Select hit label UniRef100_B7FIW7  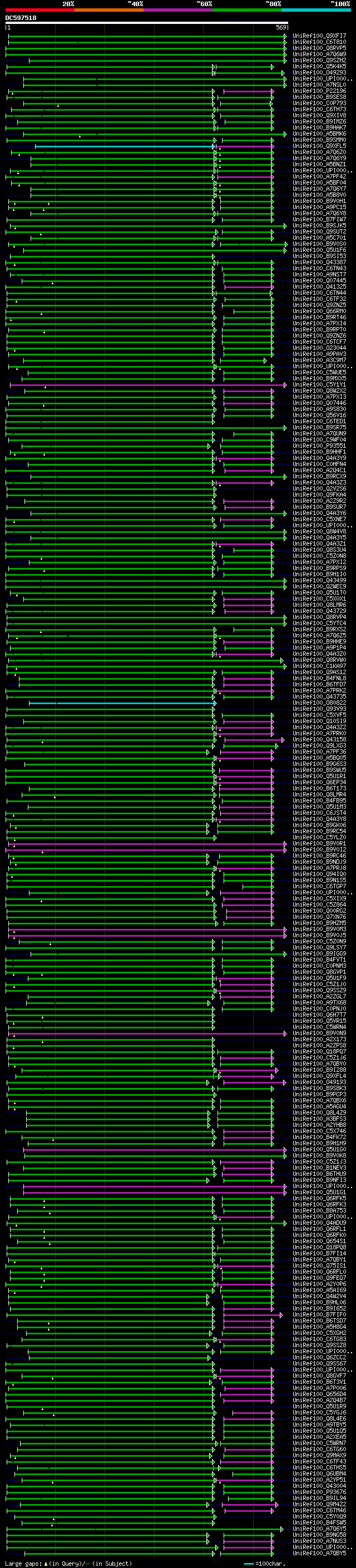click(319, 219)
